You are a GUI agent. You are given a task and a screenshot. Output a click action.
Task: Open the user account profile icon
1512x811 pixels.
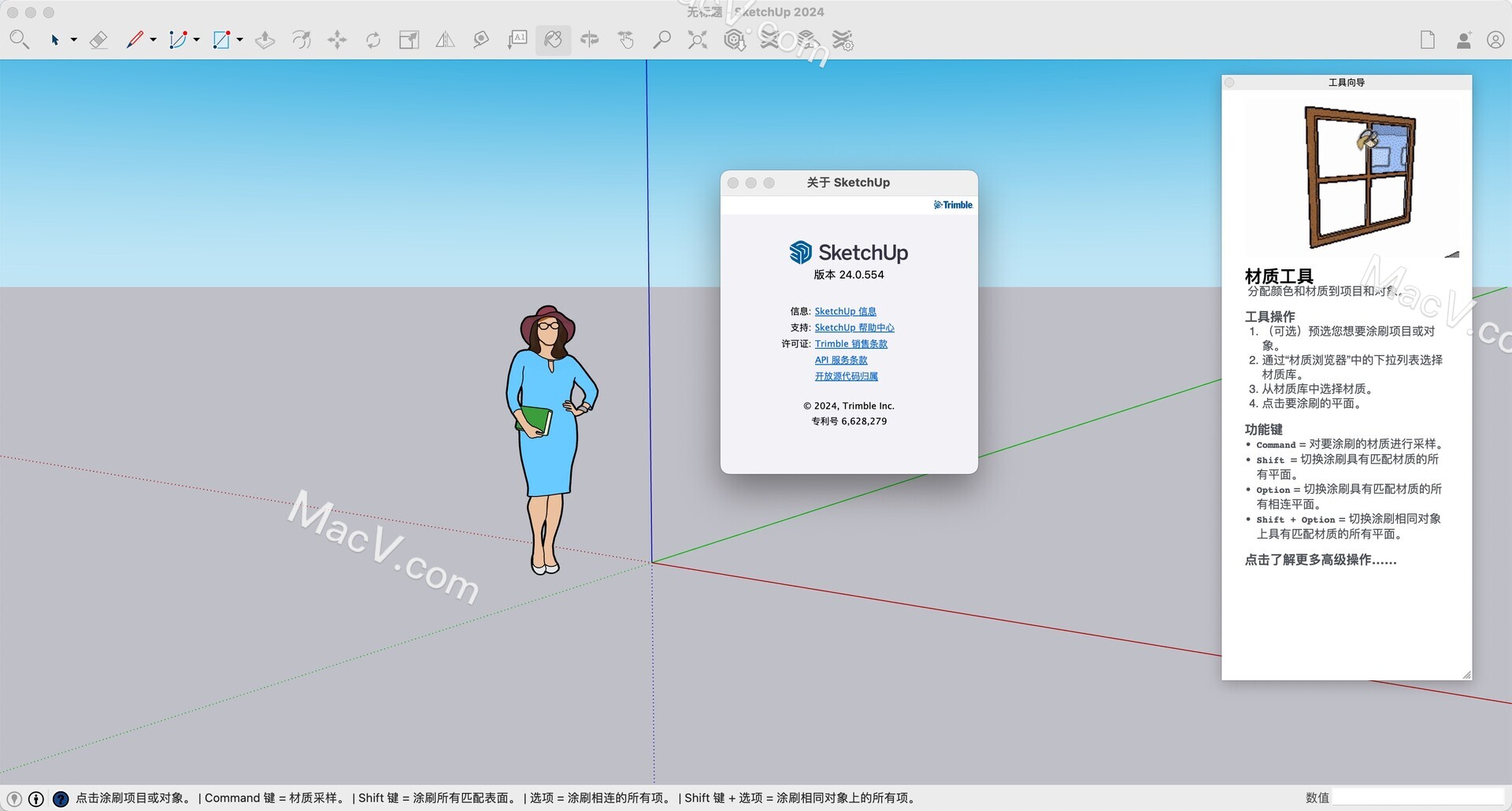[x=1495, y=39]
